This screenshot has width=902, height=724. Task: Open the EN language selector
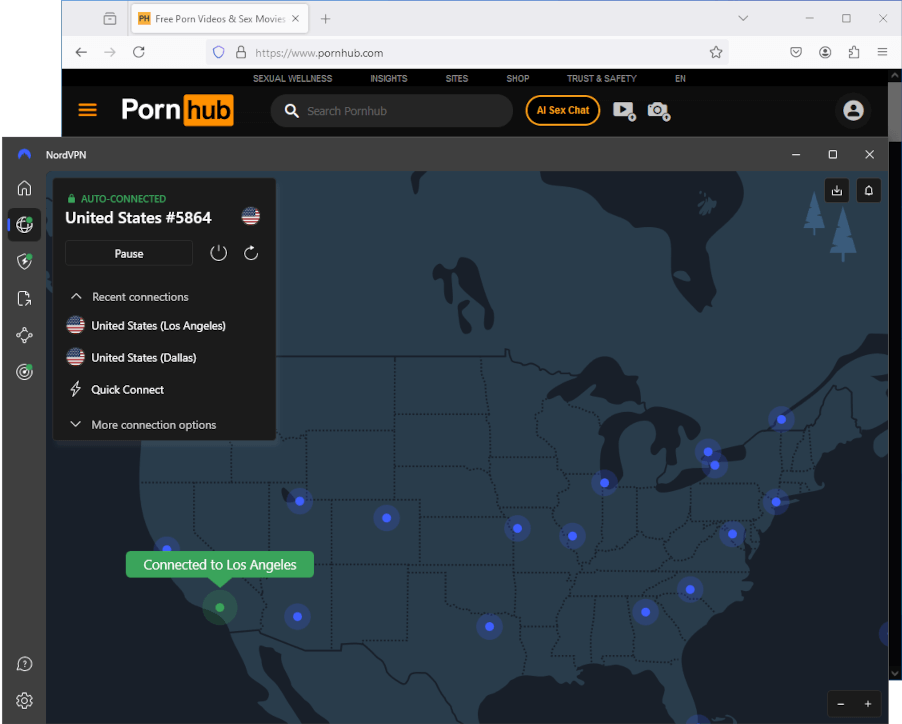point(680,78)
